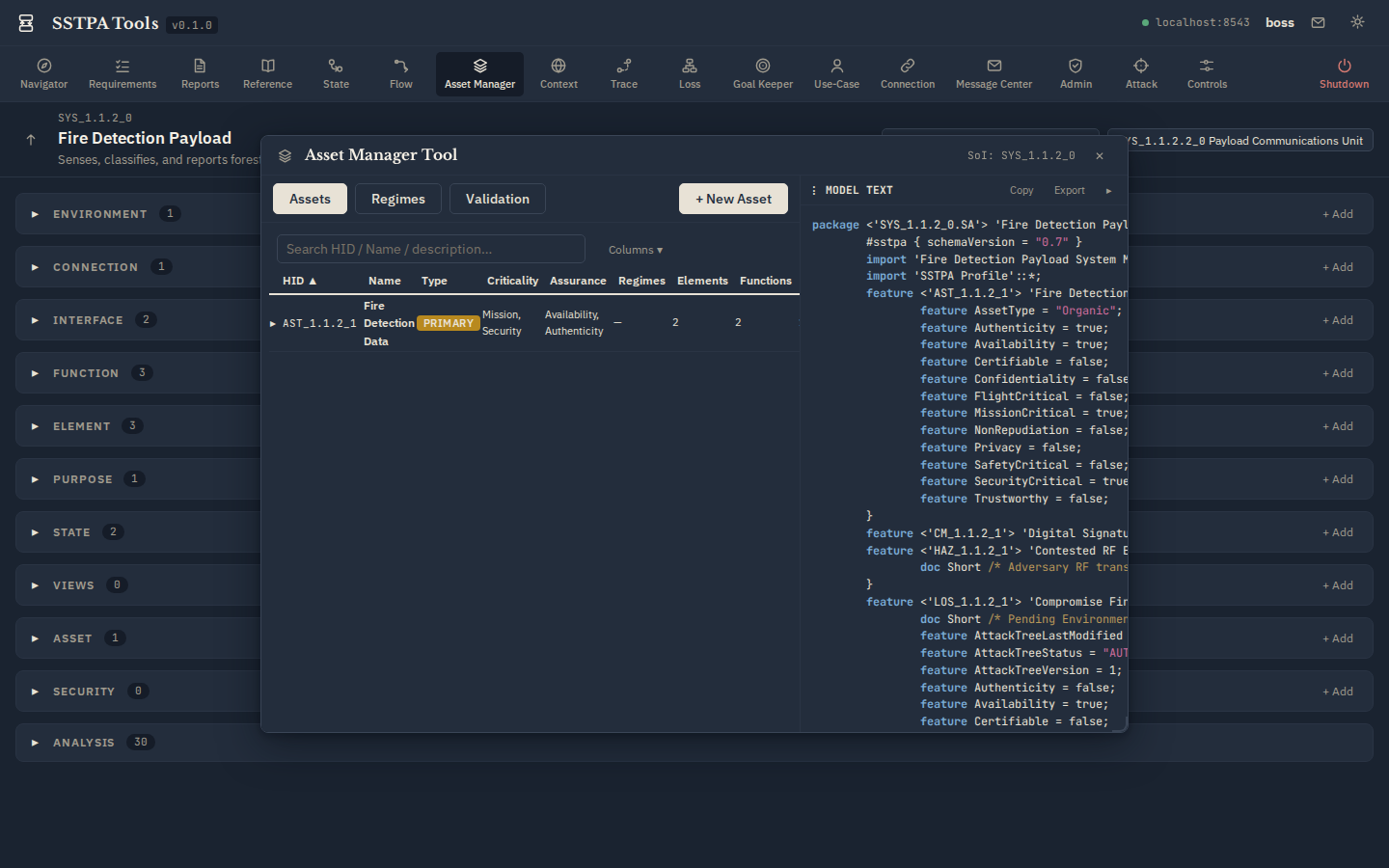Open the Reference tool

tap(267, 74)
